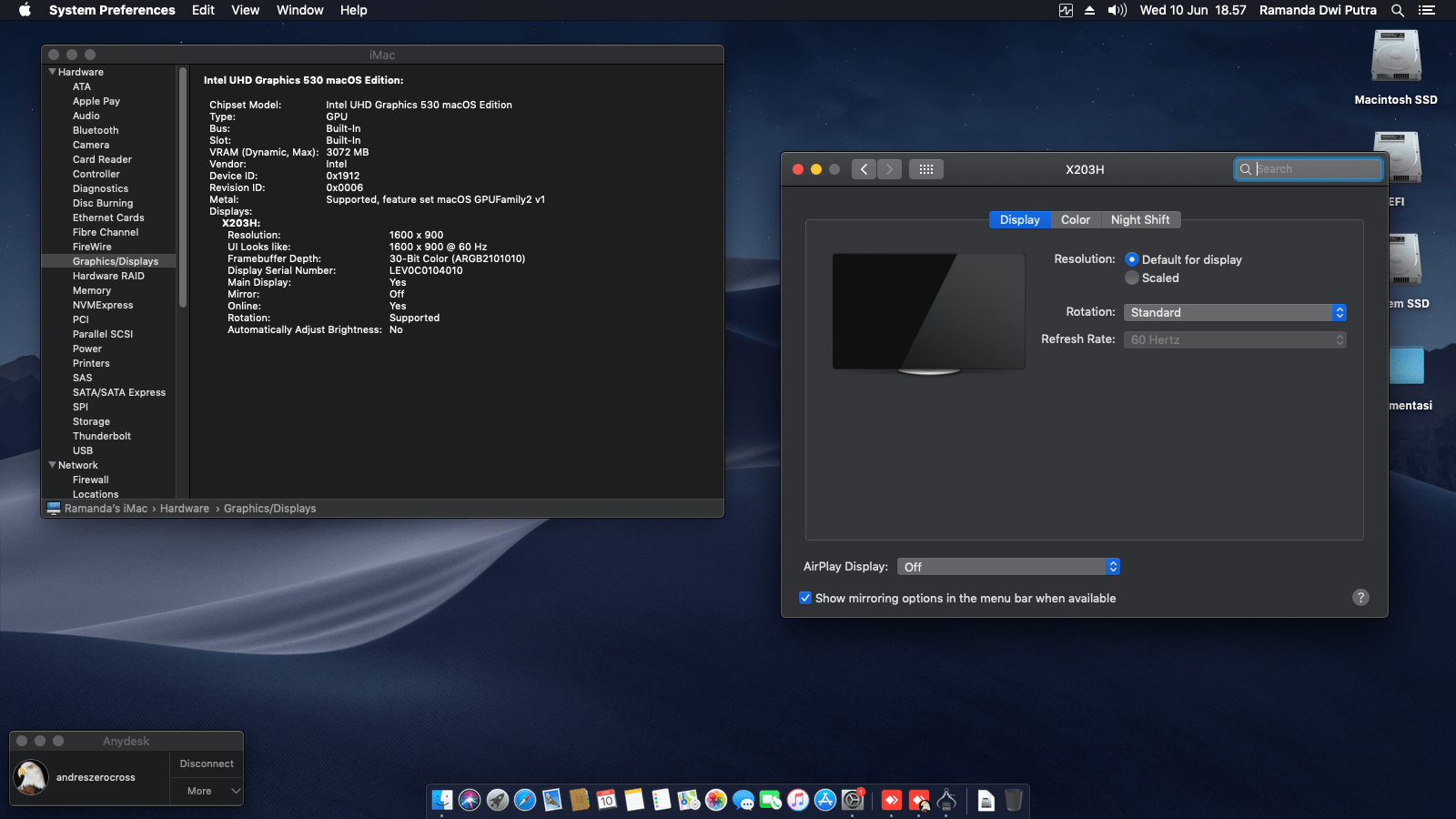Switch to the Night Shift tab
Screen dimensions: 1456x819
[x=1139, y=220]
